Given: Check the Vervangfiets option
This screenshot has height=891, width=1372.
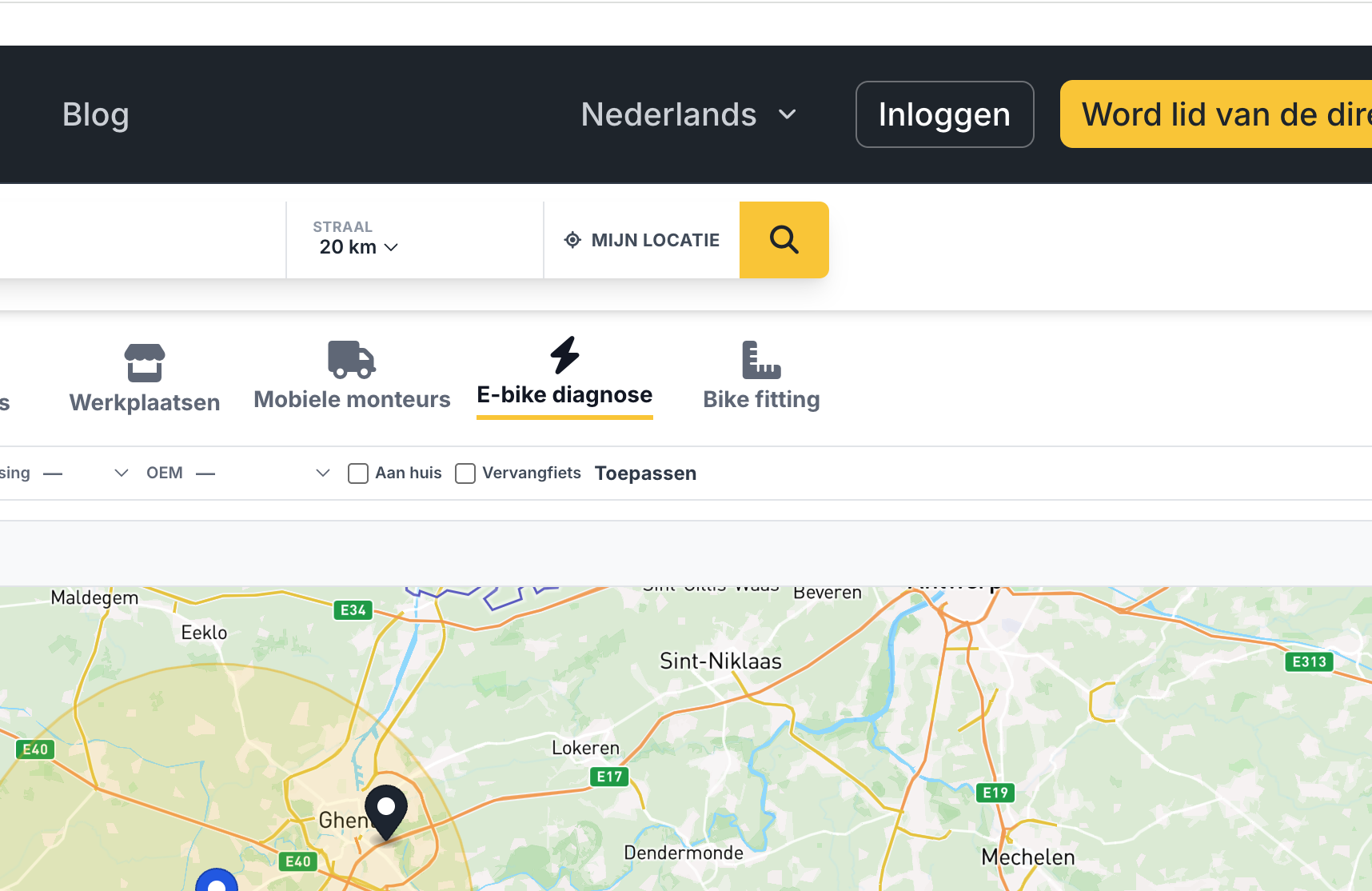Looking at the screenshot, I should point(465,473).
